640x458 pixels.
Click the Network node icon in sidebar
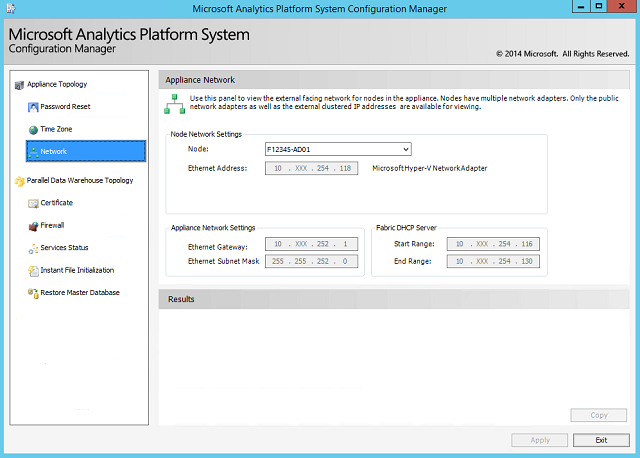click(x=33, y=152)
